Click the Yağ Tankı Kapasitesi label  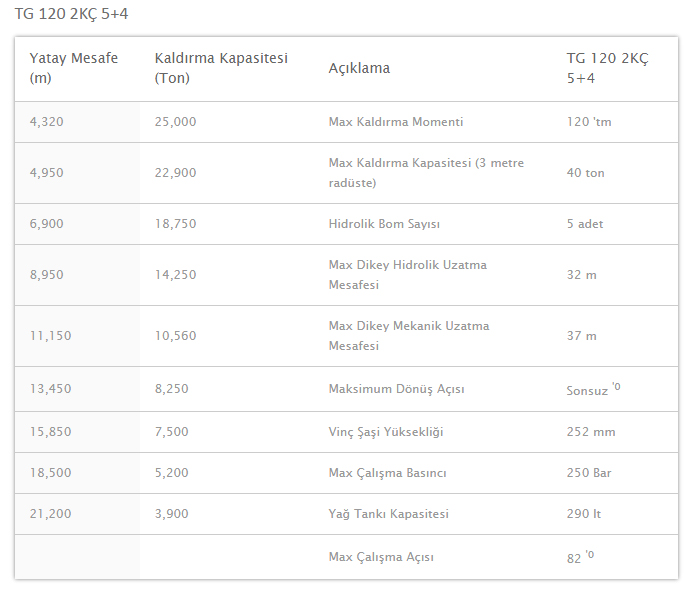tap(388, 514)
